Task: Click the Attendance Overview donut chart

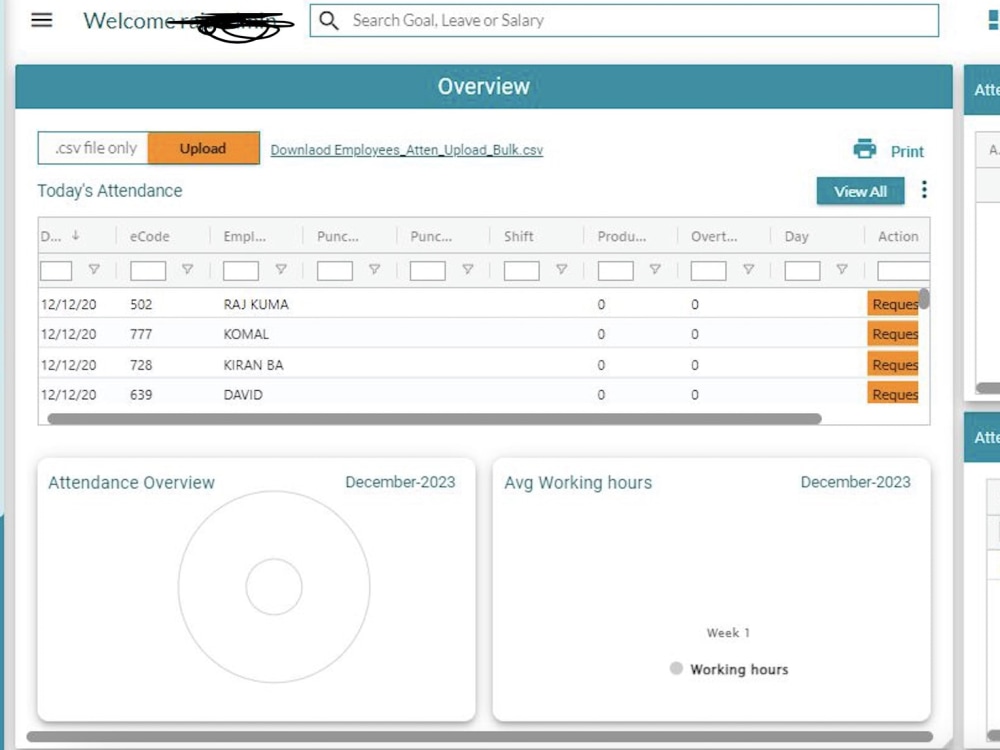Action: pyautogui.click(x=274, y=586)
